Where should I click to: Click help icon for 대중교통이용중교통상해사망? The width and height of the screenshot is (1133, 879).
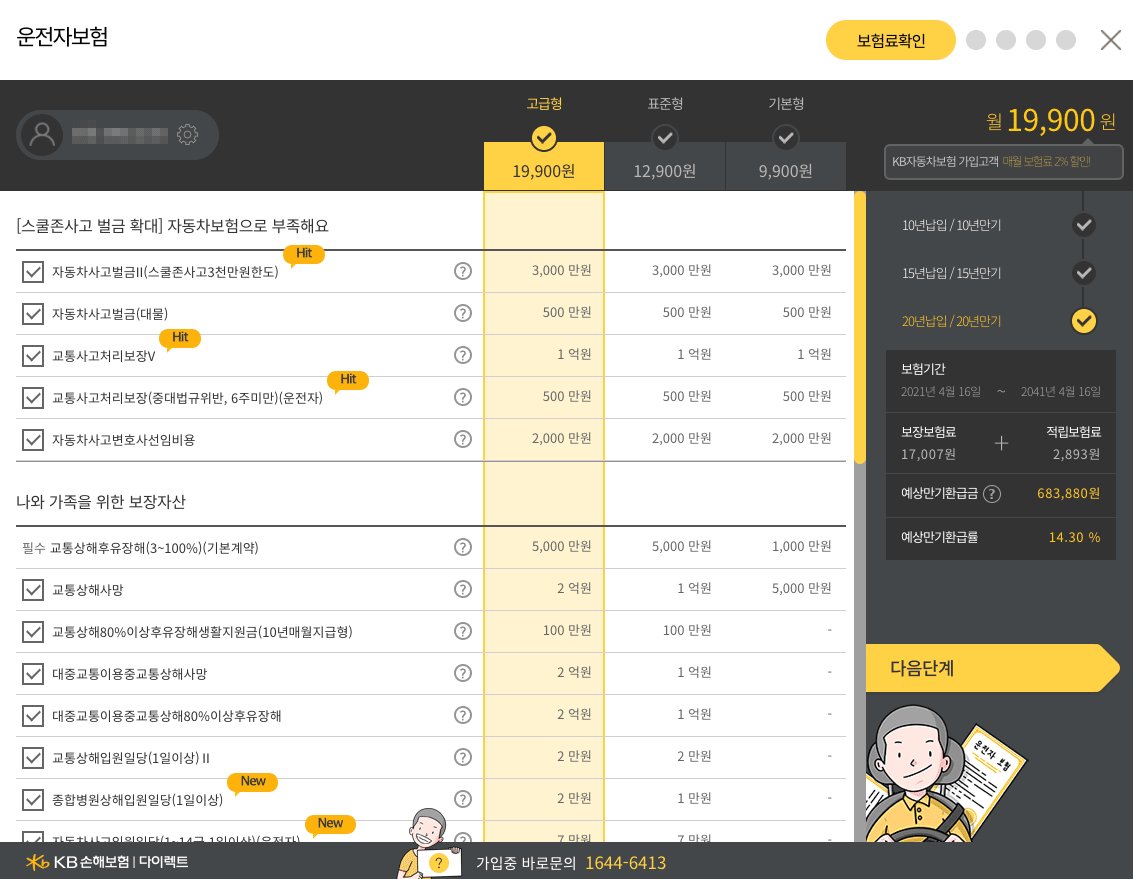coord(462,673)
